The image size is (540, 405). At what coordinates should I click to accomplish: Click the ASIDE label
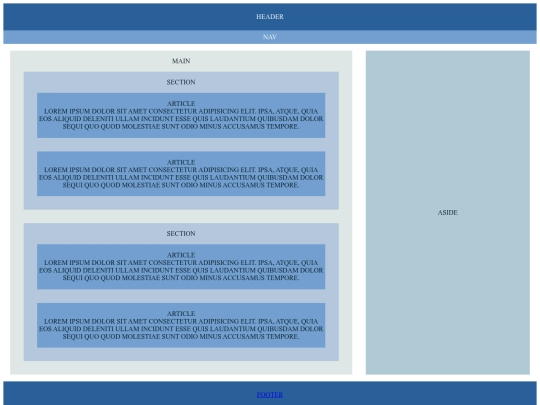(447, 212)
